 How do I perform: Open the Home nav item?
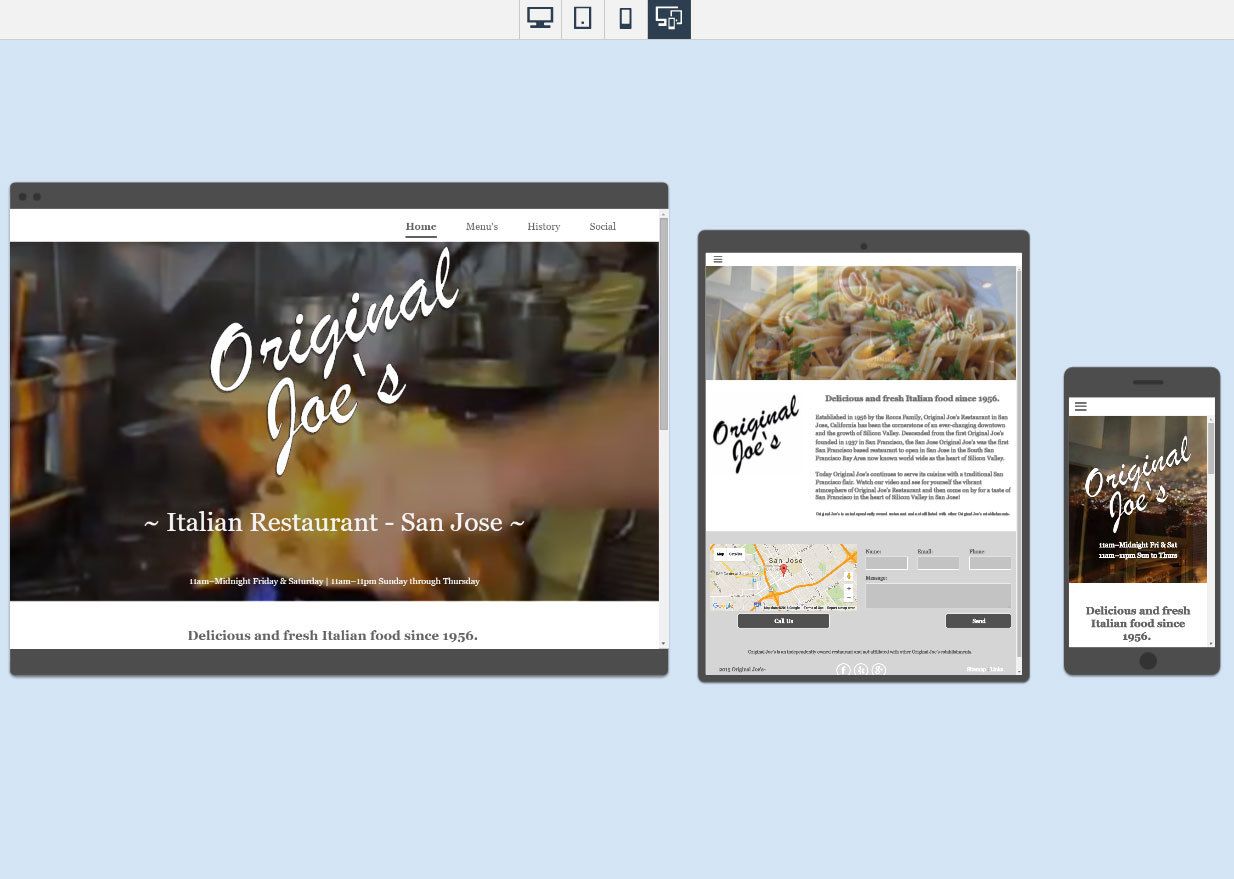(421, 227)
